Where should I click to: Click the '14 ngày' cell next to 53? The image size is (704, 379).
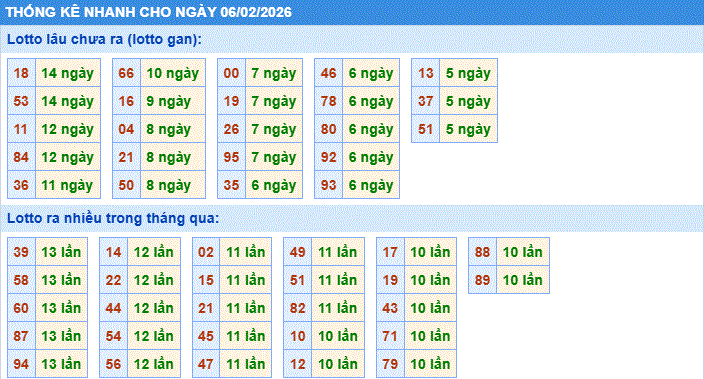pos(68,101)
